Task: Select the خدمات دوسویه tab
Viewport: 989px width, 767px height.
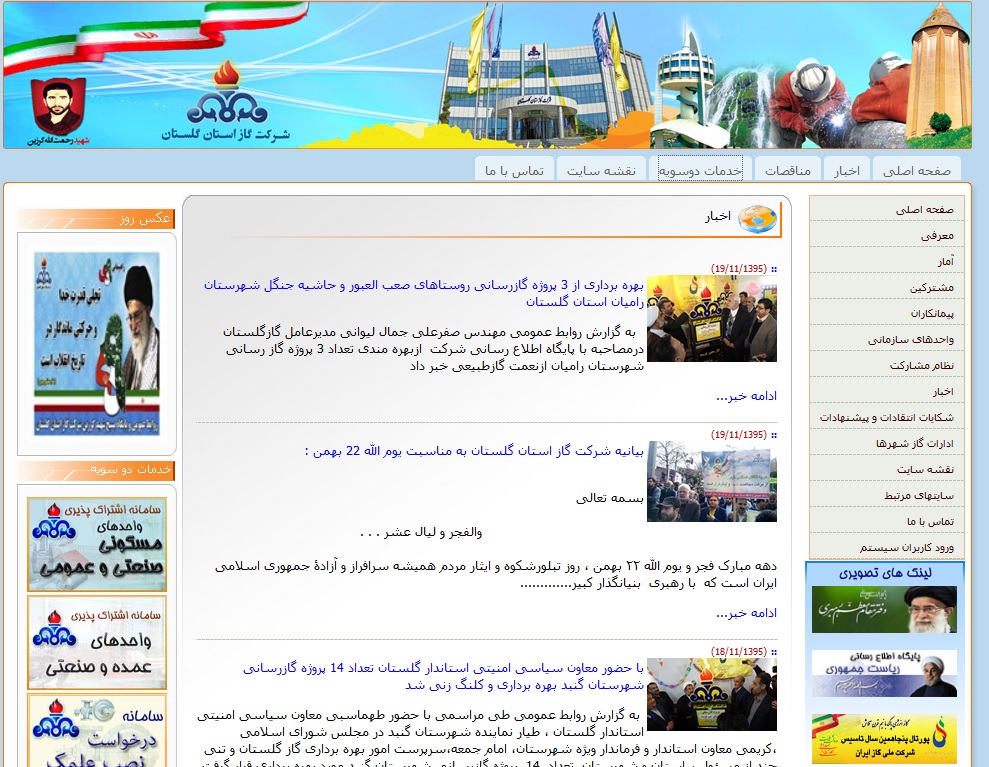Action: (700, 171)
